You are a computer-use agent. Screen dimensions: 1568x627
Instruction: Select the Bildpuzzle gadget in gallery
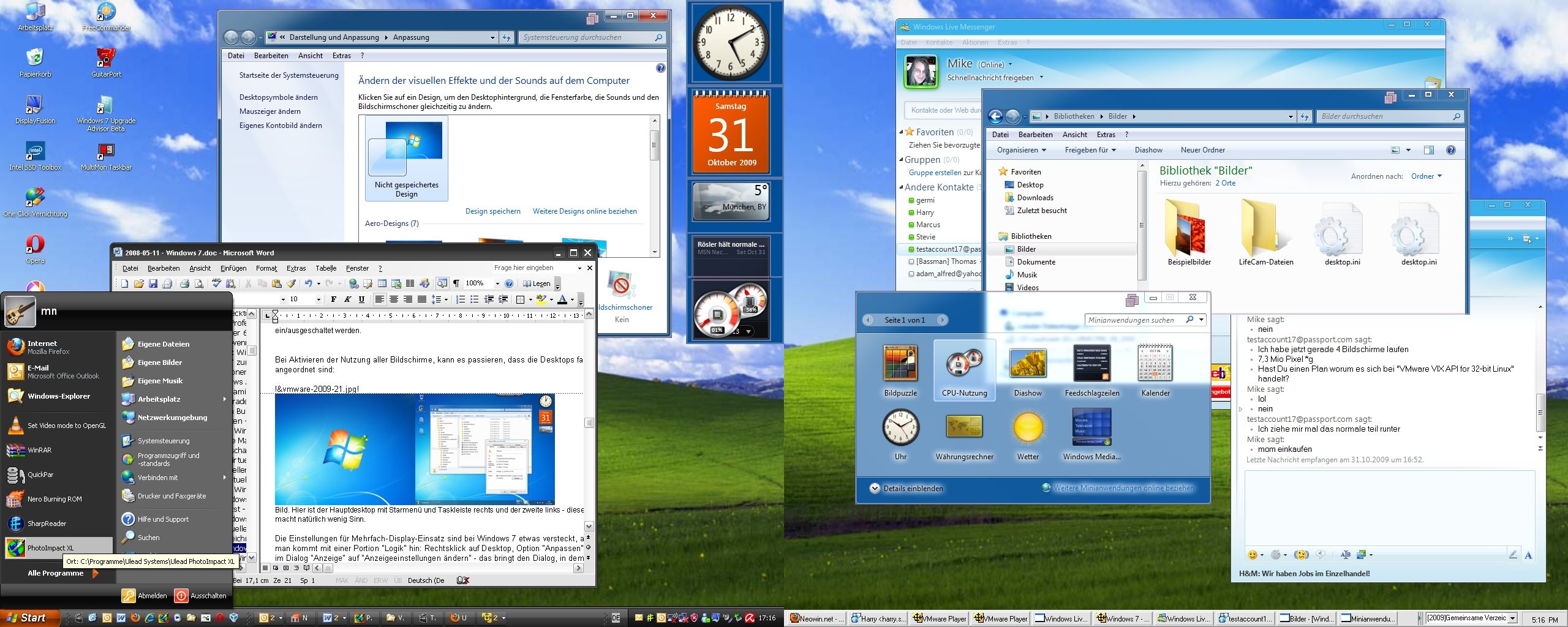(900, 370)
